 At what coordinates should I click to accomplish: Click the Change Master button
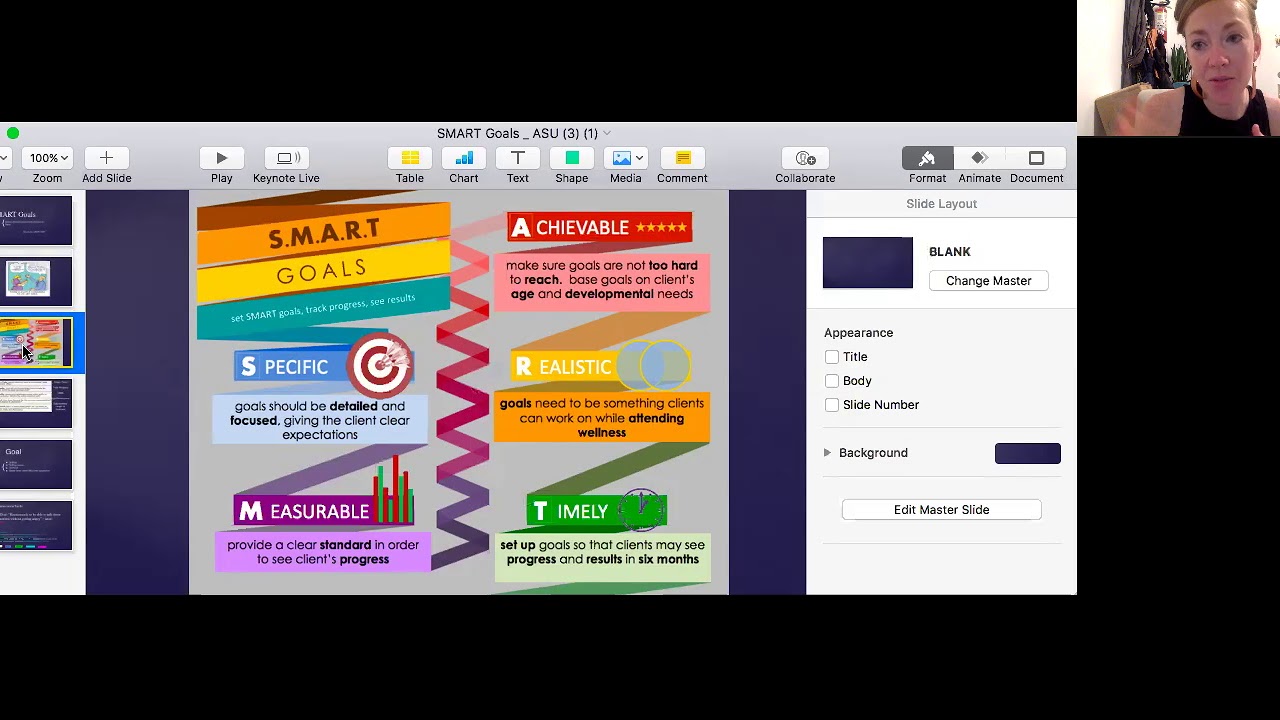988,281
